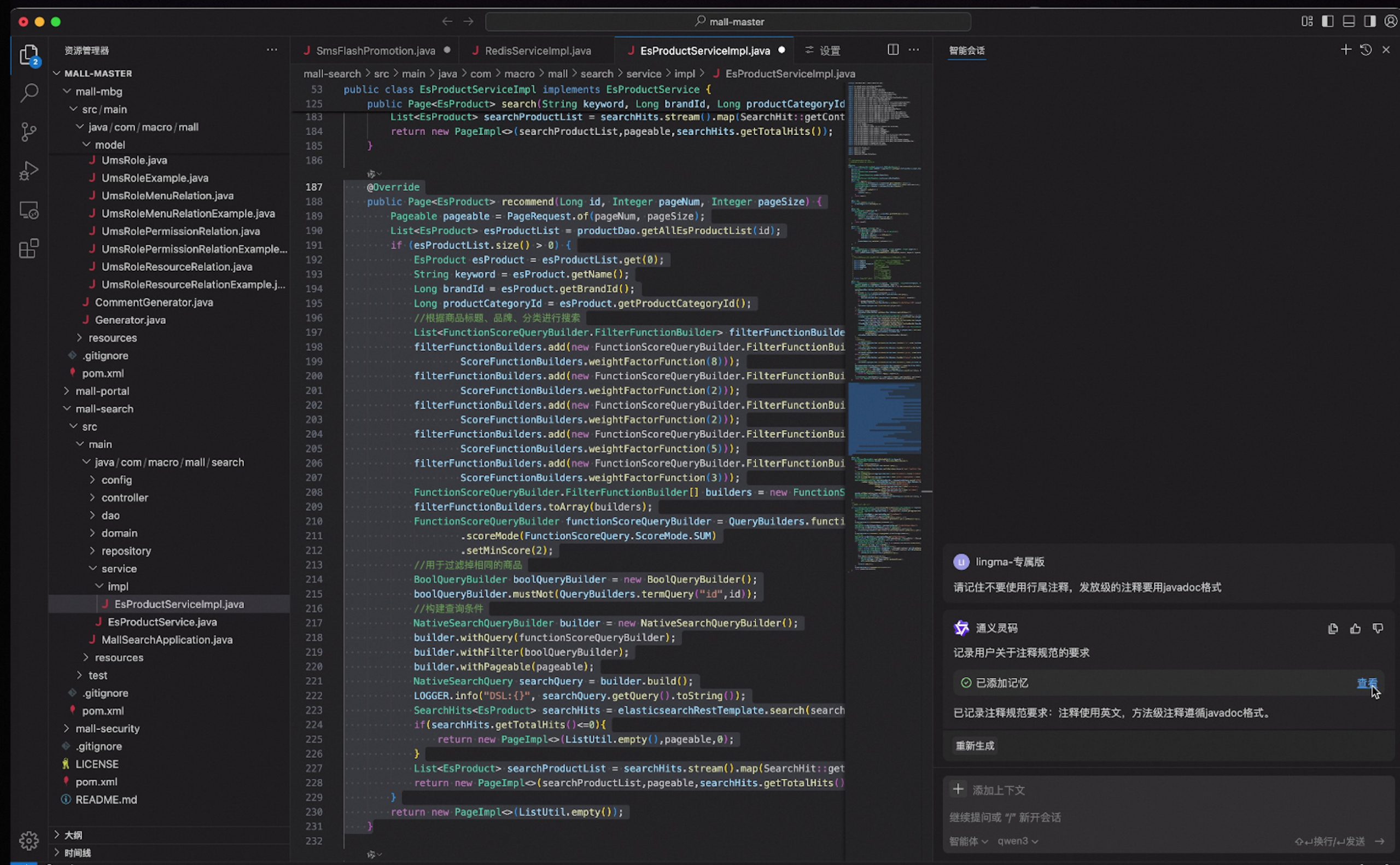Toggle the primary sidebar layout button
Screen dimensions: 1400x865
tap(1327, 22)
